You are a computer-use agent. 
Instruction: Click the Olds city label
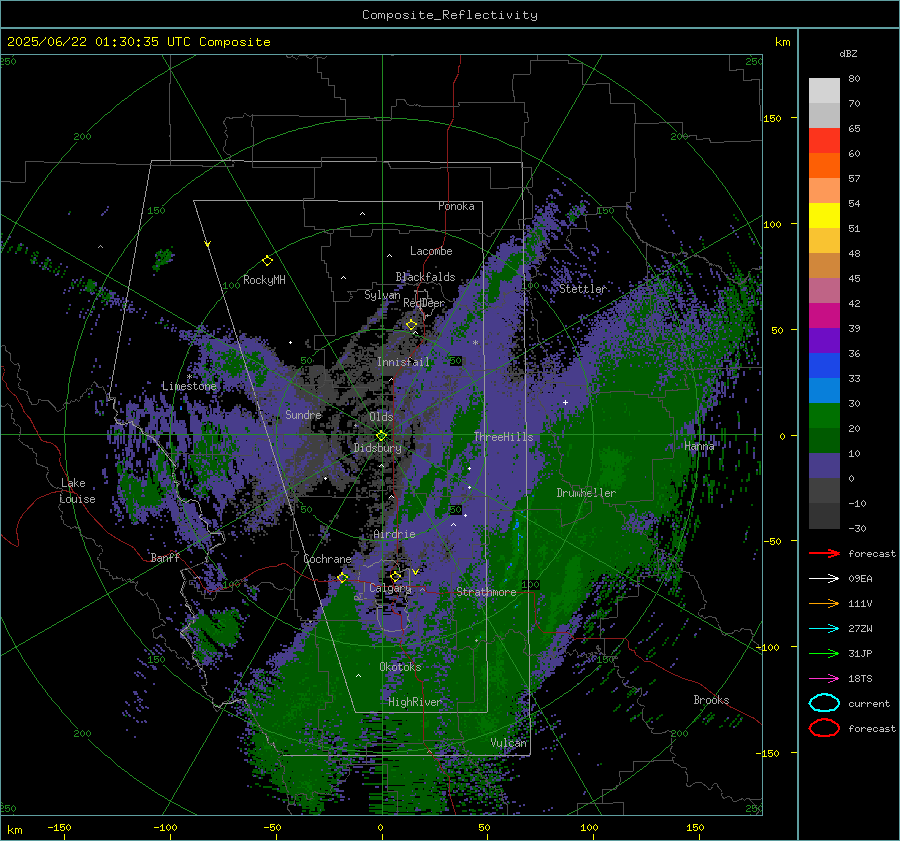tap(381, 417)
